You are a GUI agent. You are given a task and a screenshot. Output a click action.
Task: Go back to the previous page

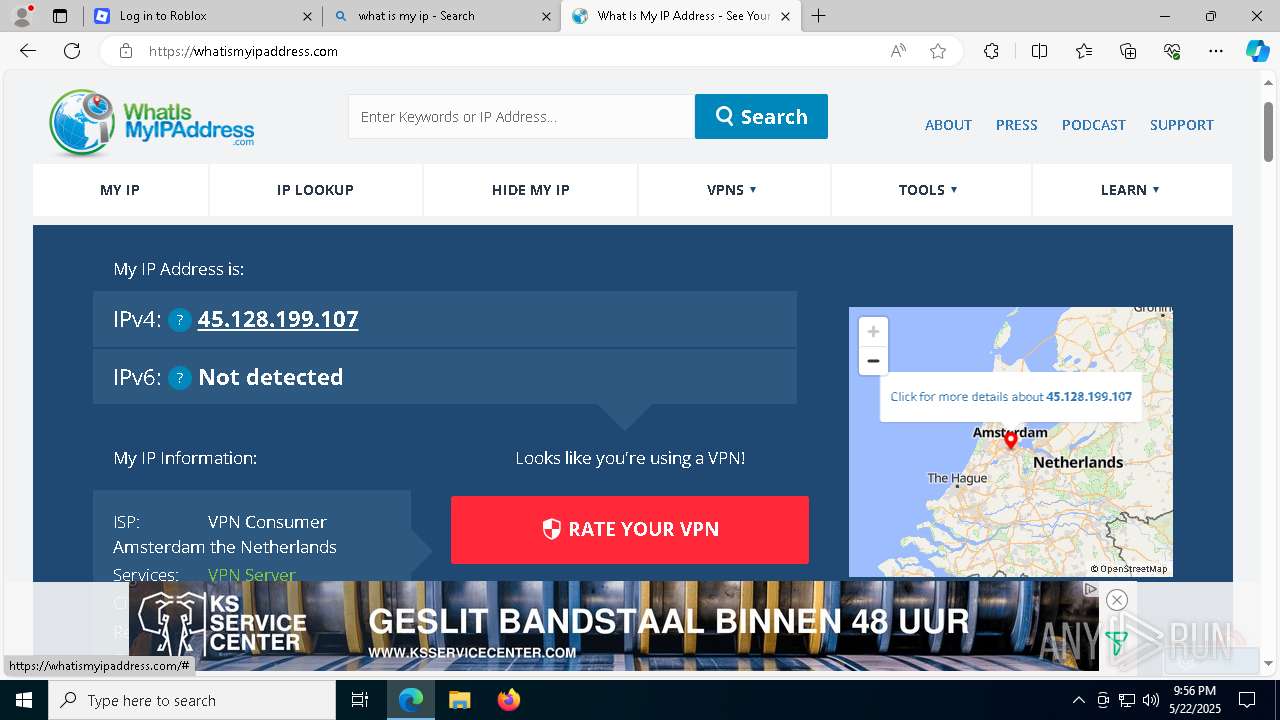point(28,51)
